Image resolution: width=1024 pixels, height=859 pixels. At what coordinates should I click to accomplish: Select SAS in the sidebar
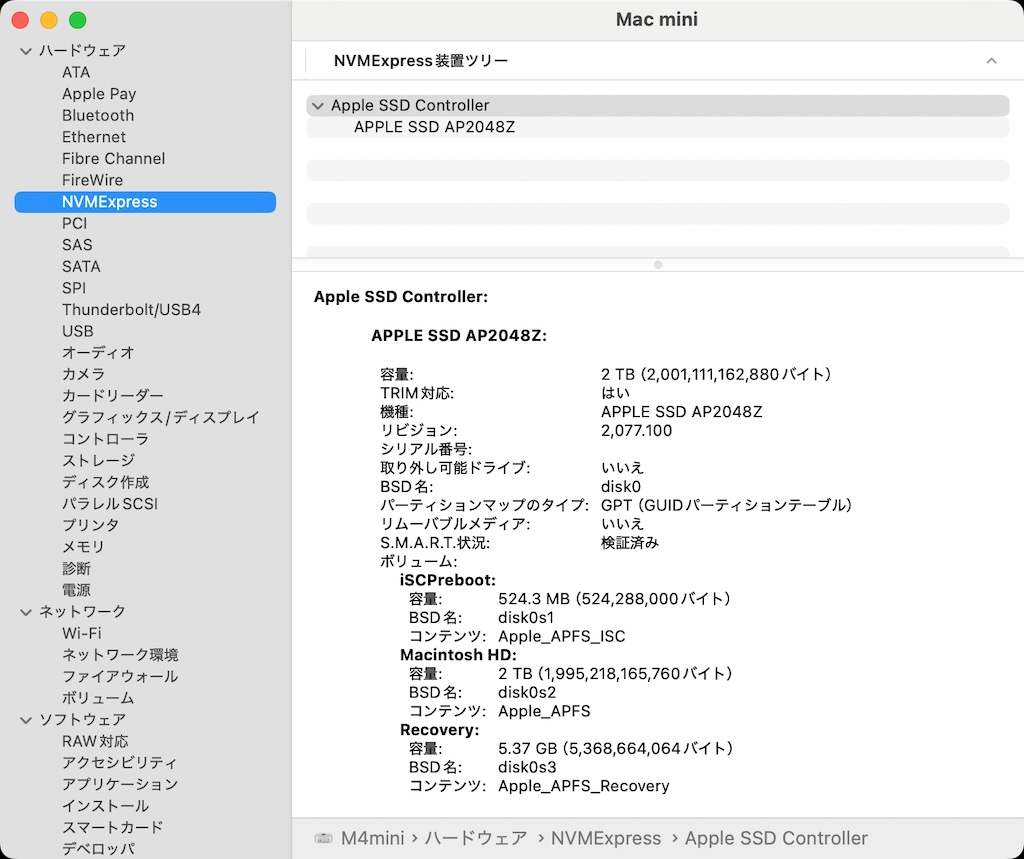point(77,245)
